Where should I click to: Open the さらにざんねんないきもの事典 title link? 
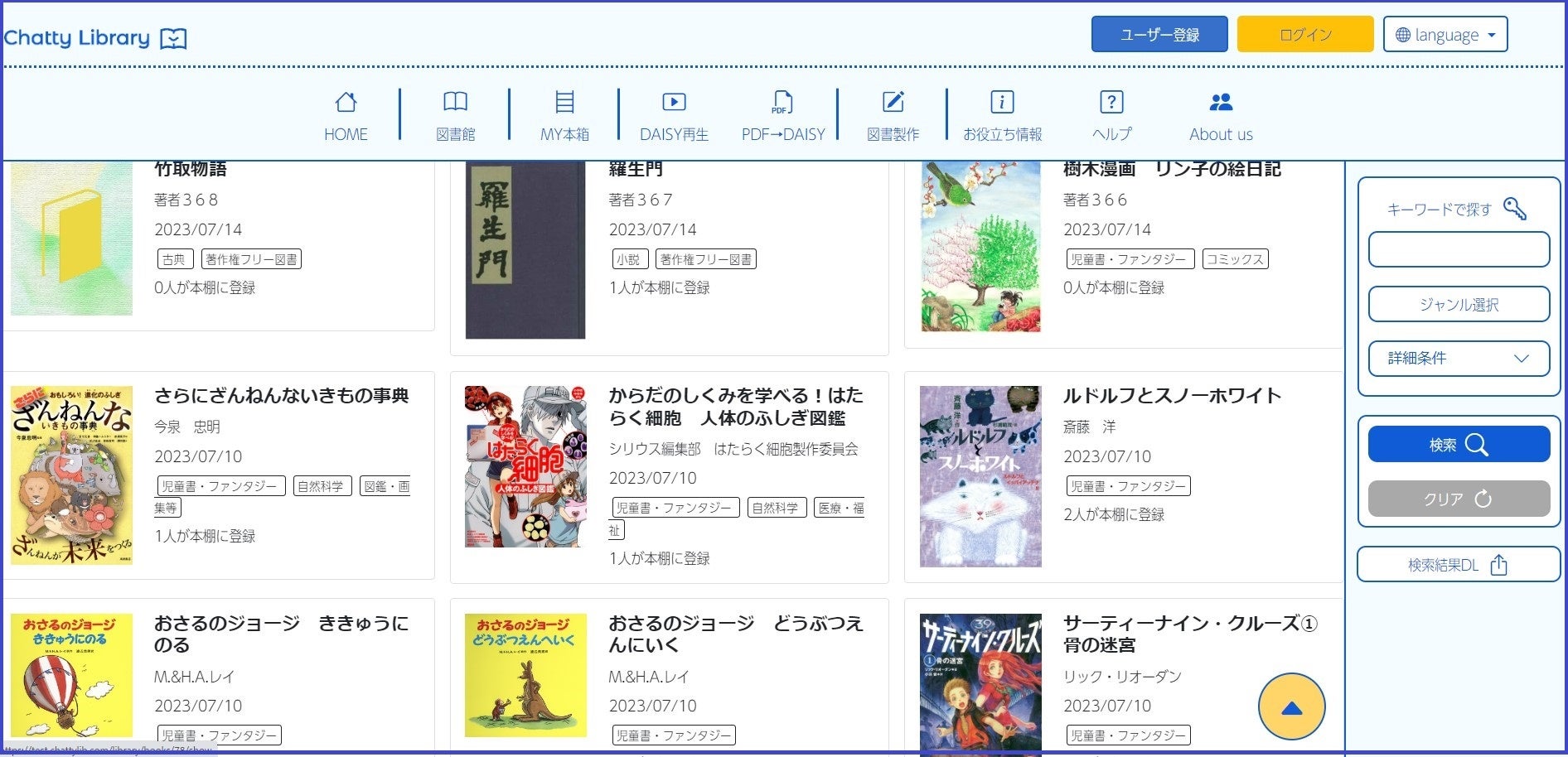282,396
